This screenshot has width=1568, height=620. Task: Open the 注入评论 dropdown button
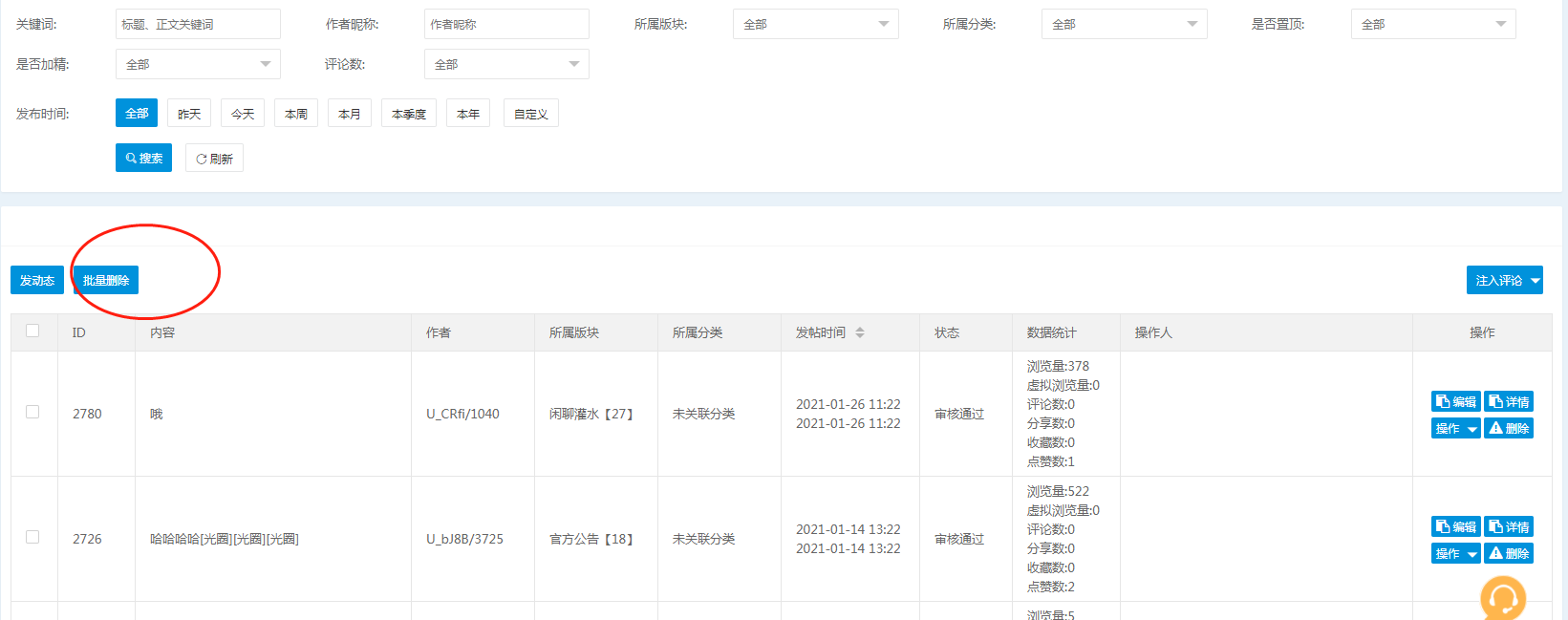coord(1504,280)
